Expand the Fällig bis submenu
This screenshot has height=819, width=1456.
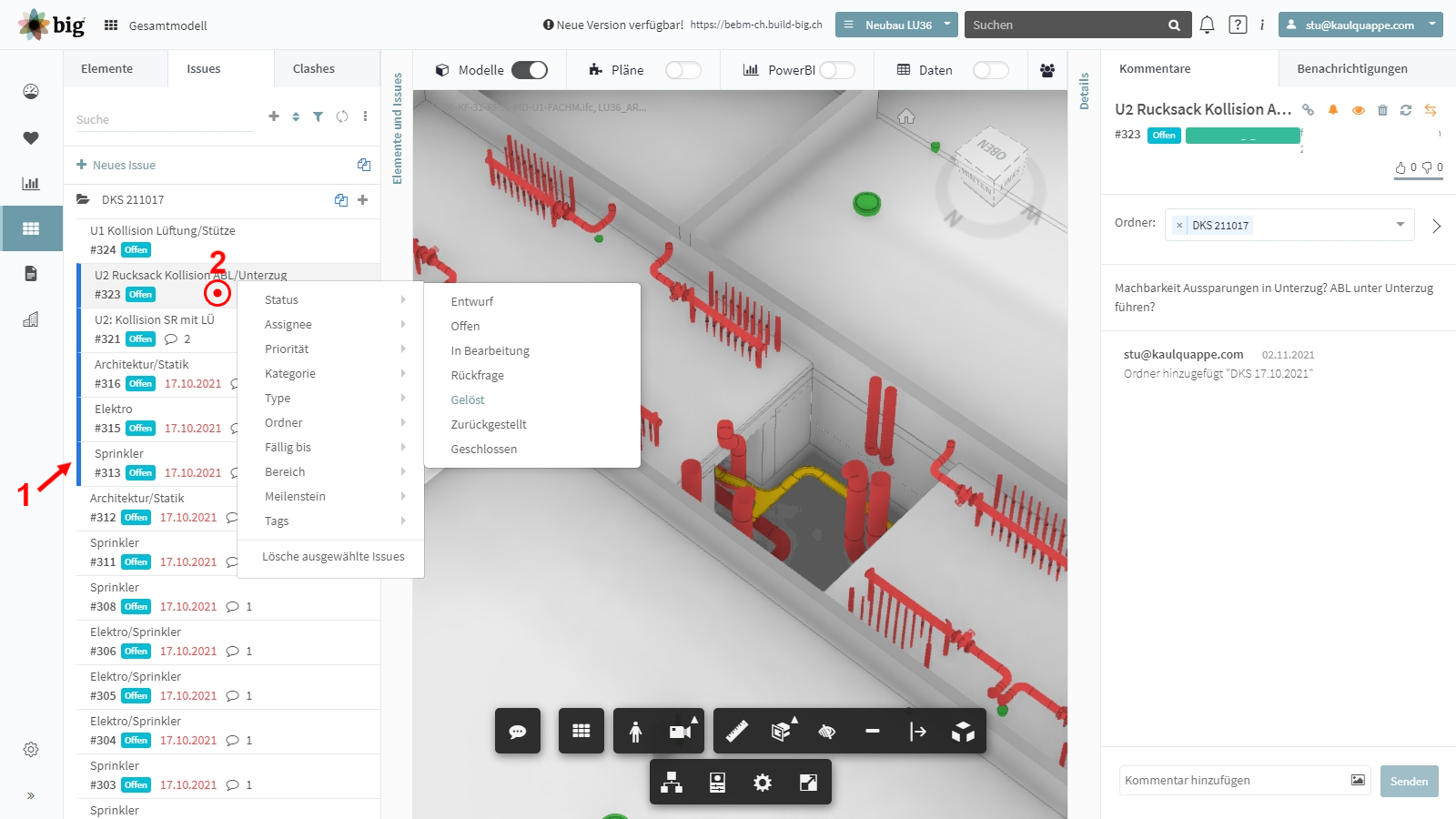point(331,447)
